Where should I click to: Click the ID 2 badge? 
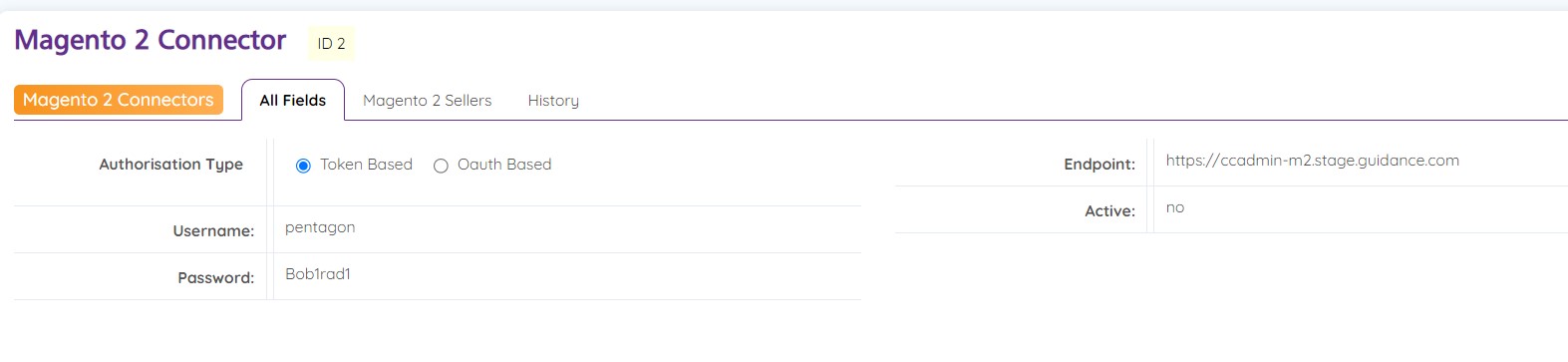pyautogui.click(x=332, y=44)
